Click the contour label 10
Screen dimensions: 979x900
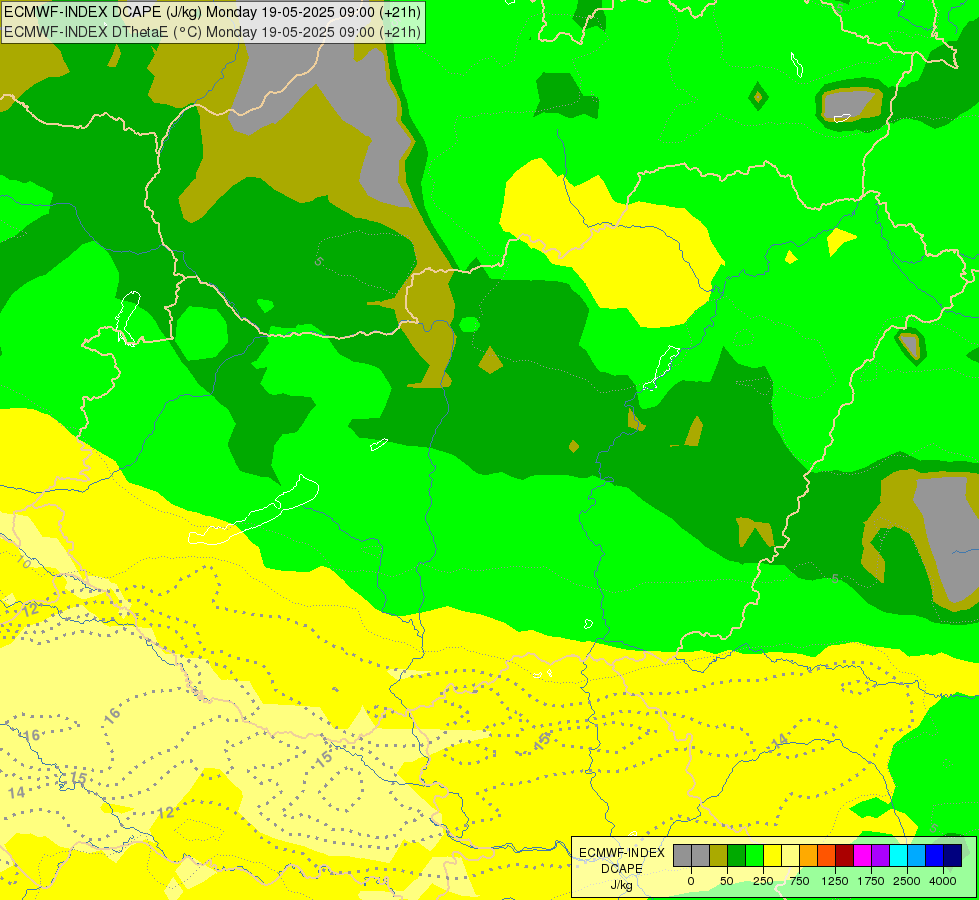22,561
